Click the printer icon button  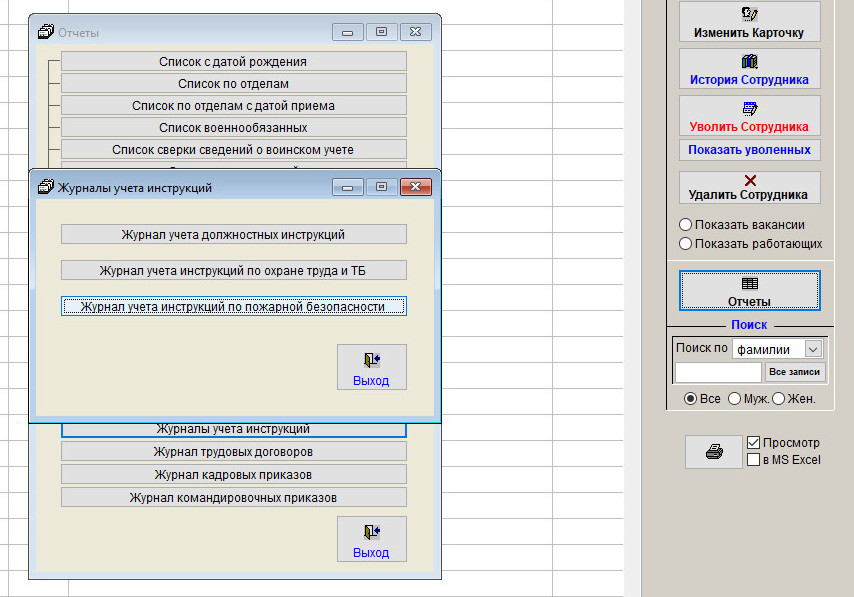pyautogui.click(x=714, y=452)
